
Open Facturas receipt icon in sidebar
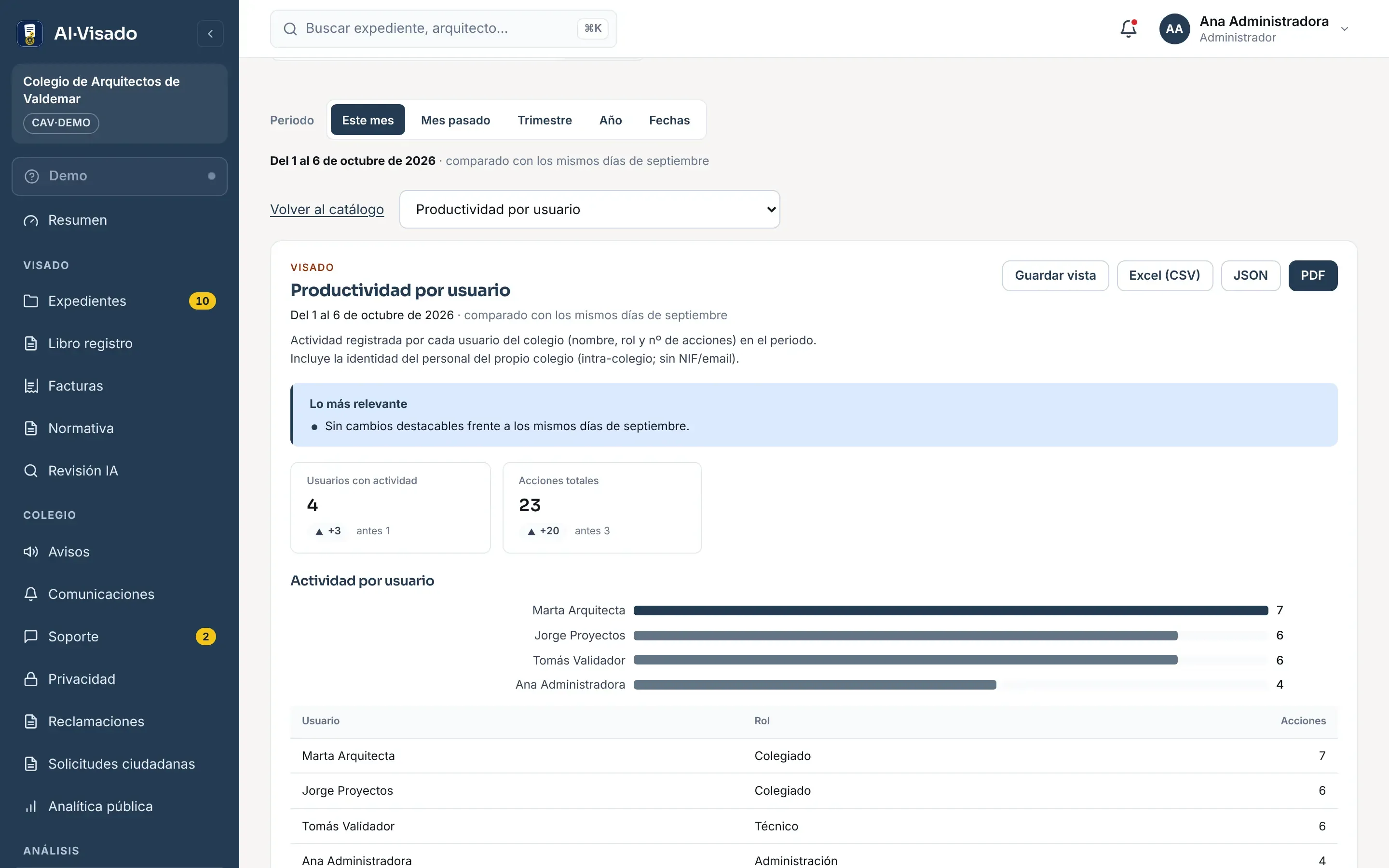(x=31, y=386)
